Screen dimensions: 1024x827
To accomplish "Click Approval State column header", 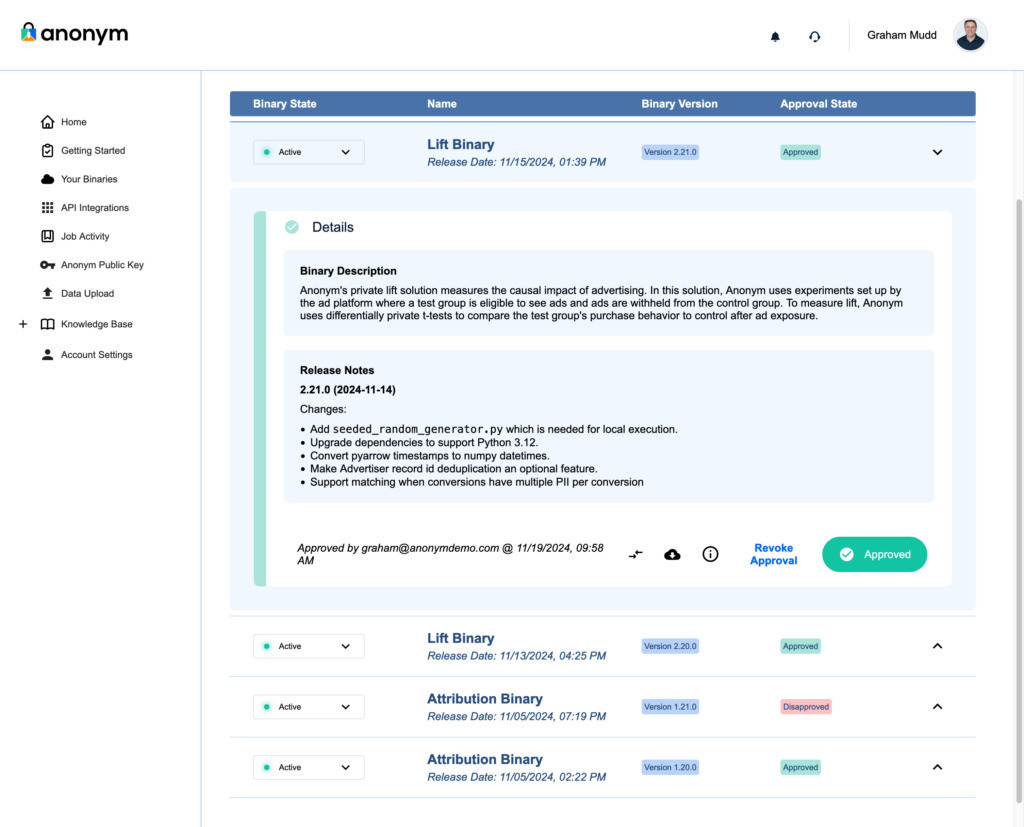I will pyautogui.click(x=818, y=104).
